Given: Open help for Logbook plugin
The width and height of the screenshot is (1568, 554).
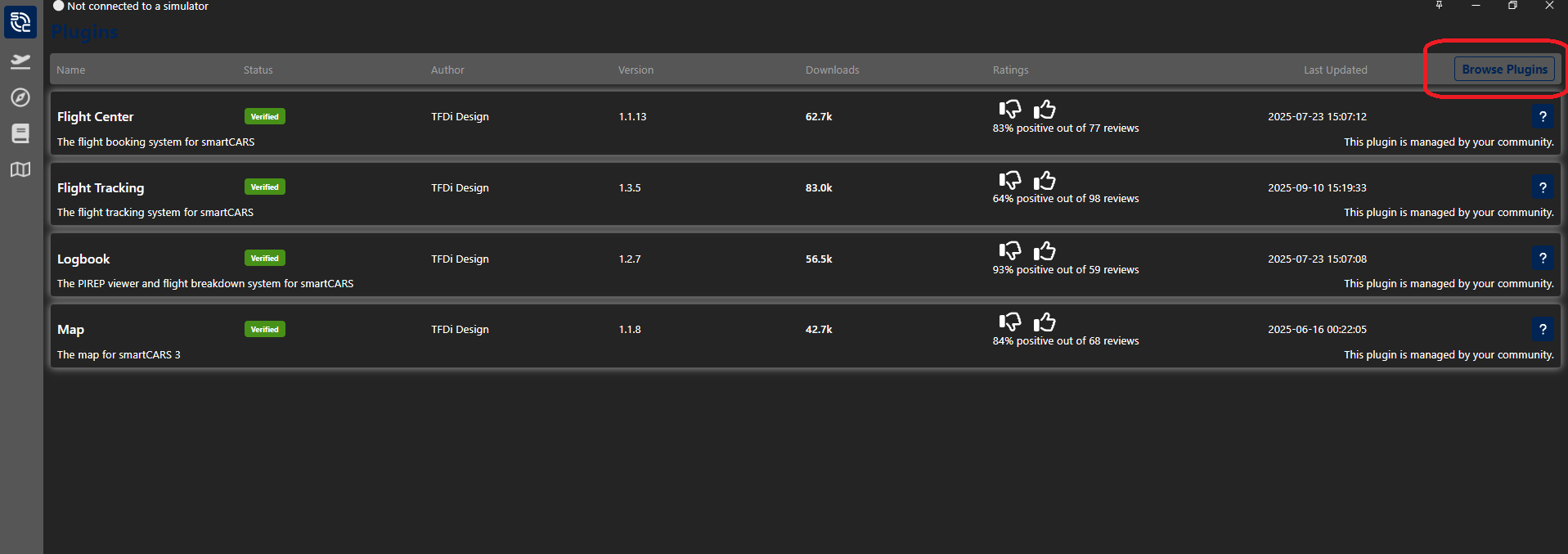Looking at the screenshot, I should tap(1543, 259).
